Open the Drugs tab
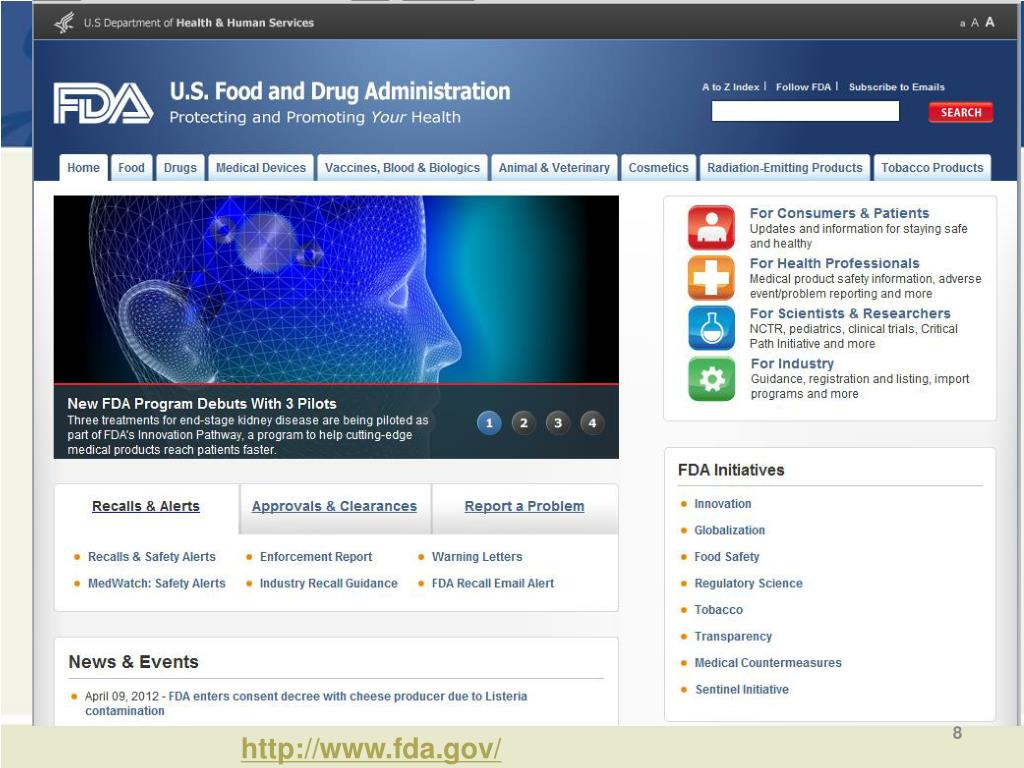The height and width of the screenshot is (768, 1024). (x=180, y=168)
